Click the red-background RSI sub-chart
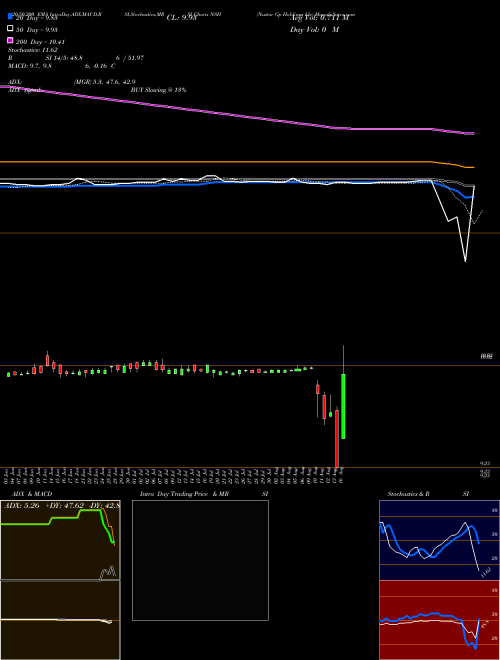 pos(439,620)
